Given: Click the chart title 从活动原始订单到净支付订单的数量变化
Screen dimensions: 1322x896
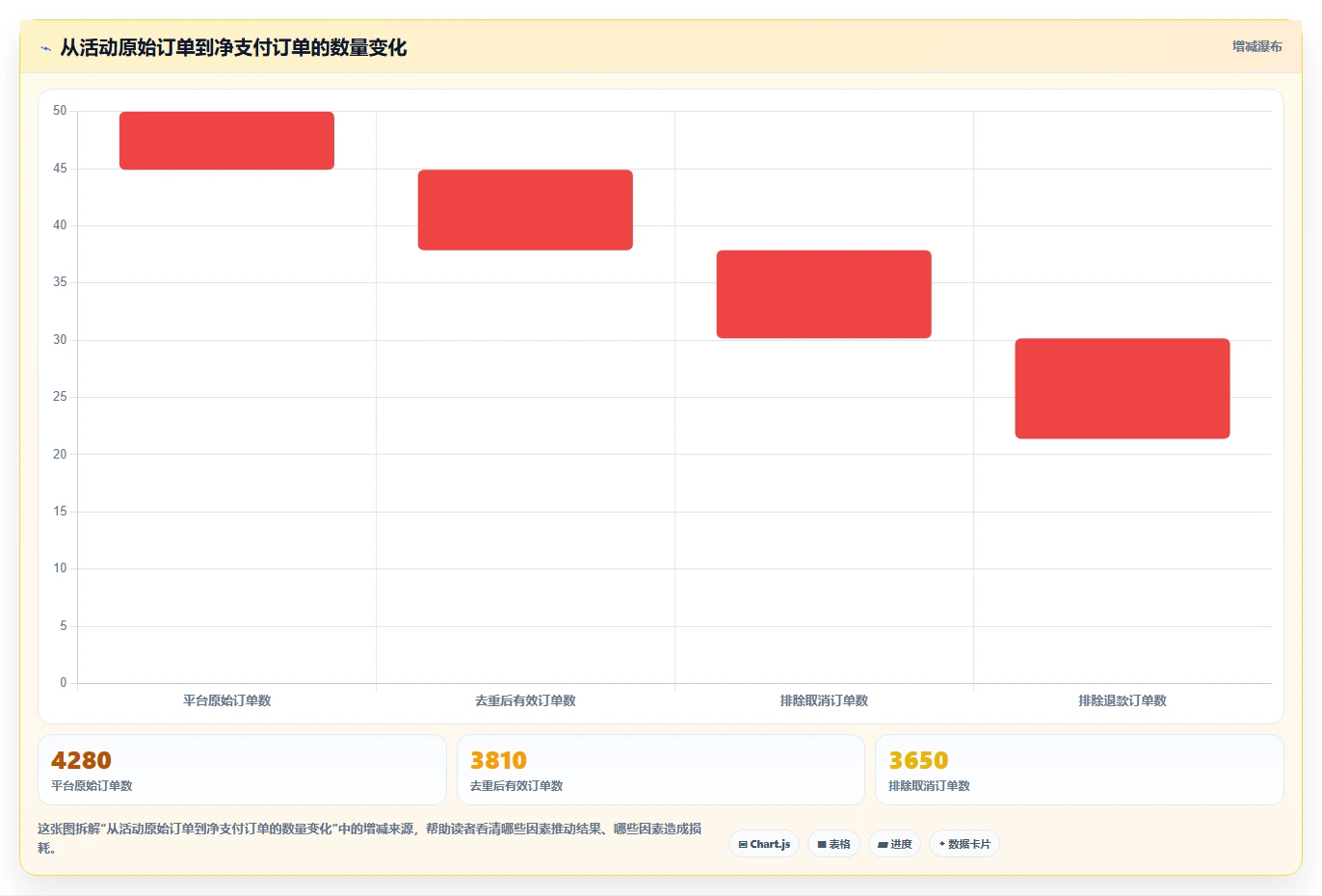Looking at the screenshot, I should click(233, 47).
